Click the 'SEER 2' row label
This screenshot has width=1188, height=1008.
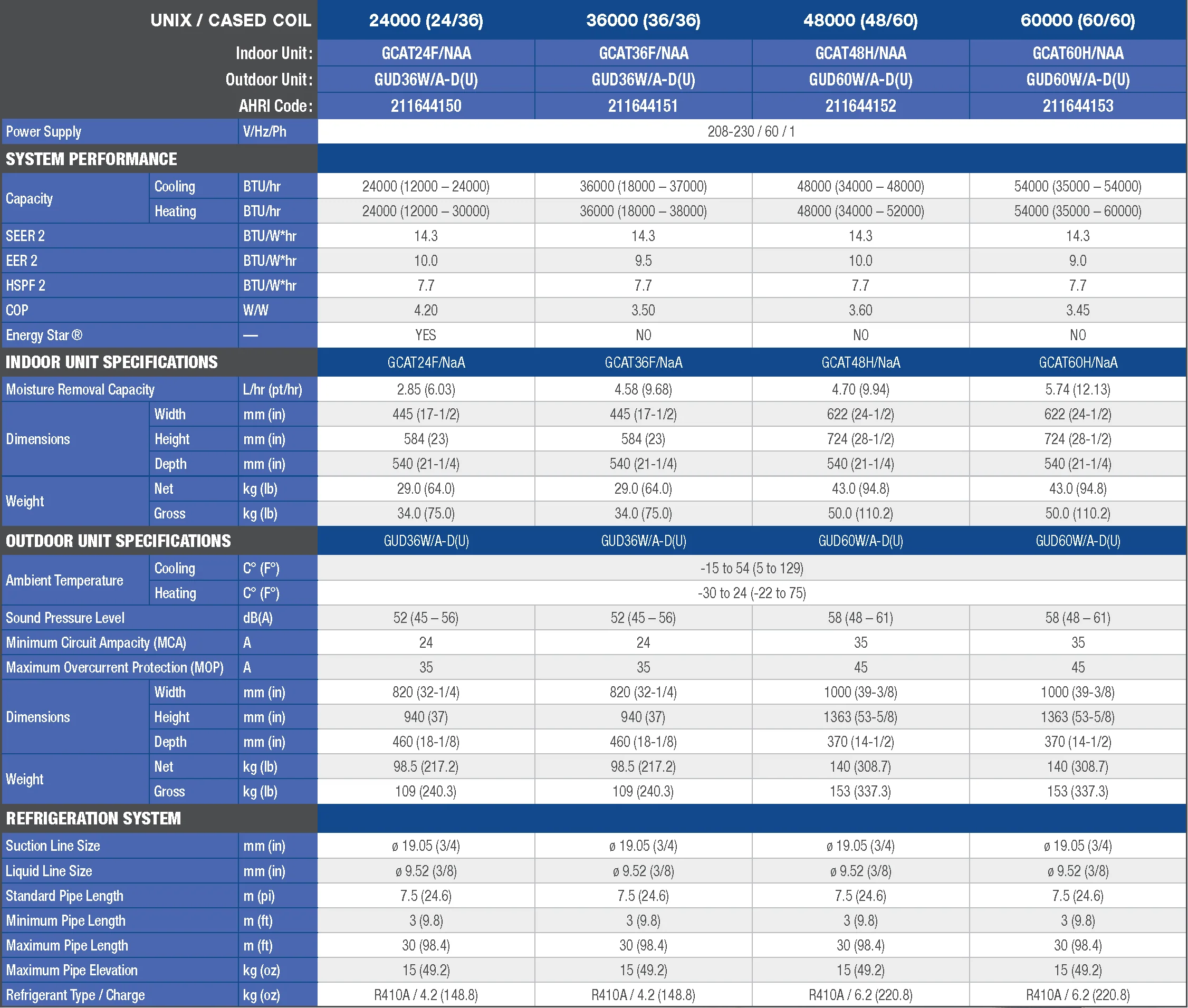click(25, 236)
